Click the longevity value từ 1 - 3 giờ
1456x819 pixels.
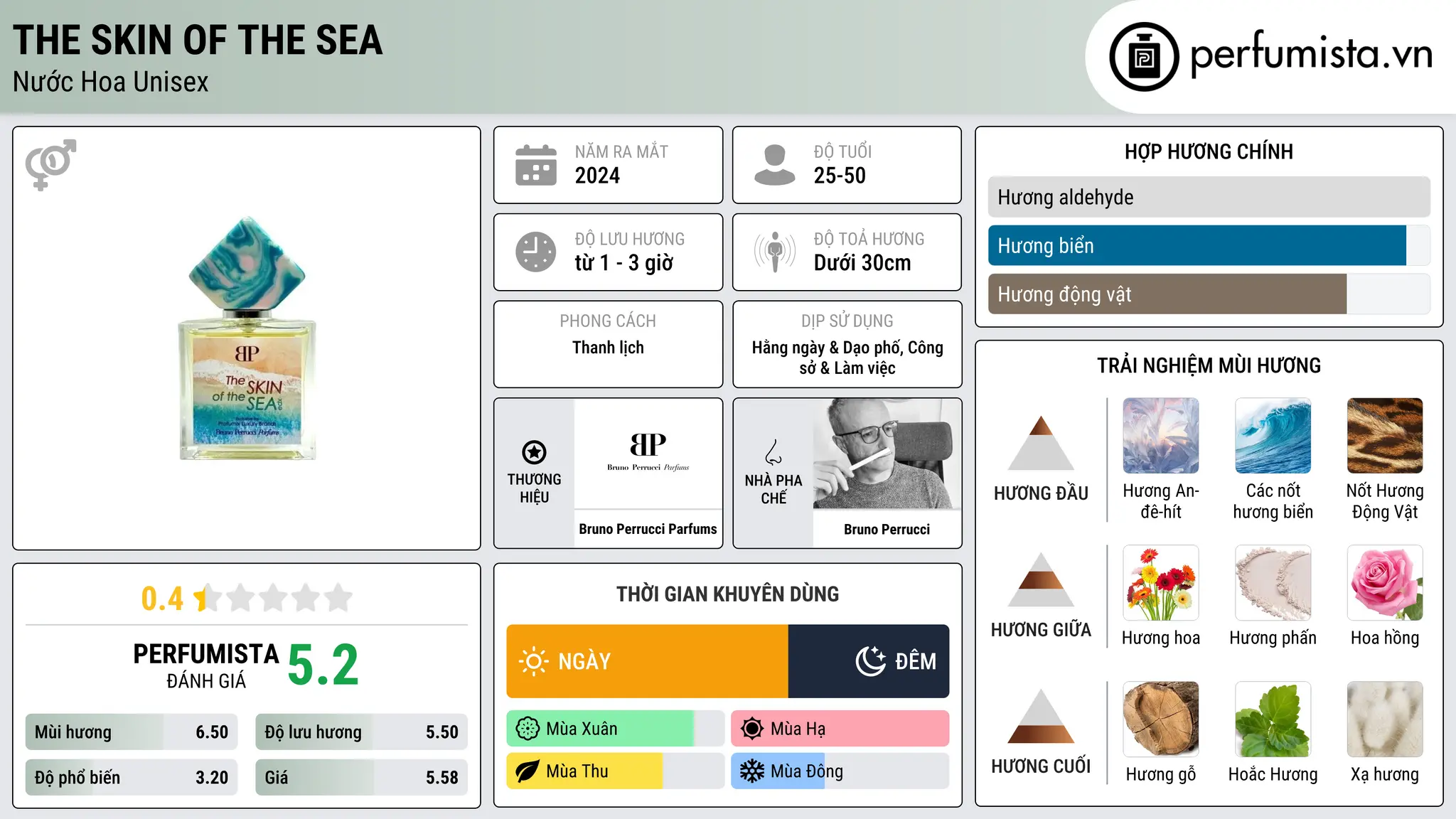click(x=623, y=263)
